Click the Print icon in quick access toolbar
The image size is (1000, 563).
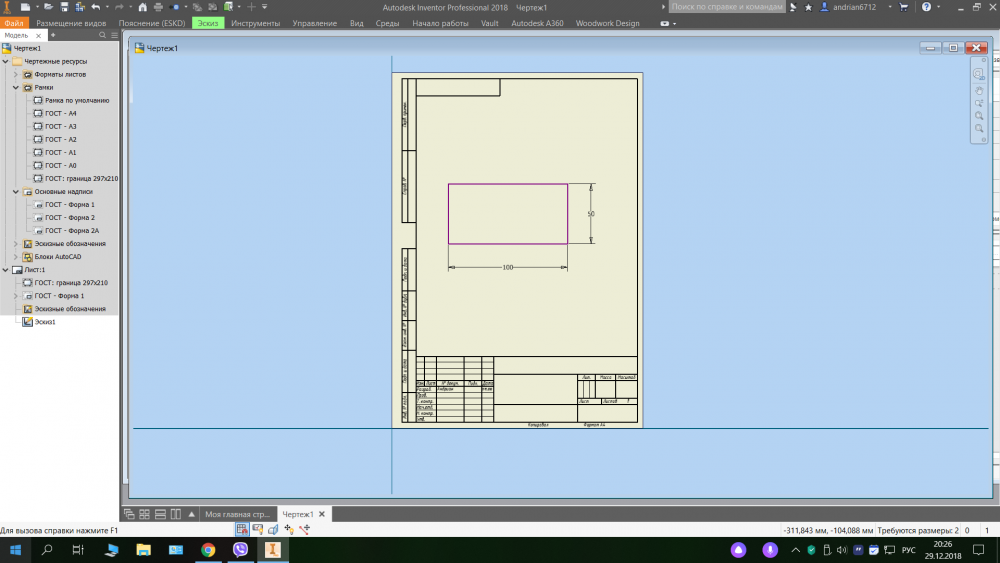(157, 7)
